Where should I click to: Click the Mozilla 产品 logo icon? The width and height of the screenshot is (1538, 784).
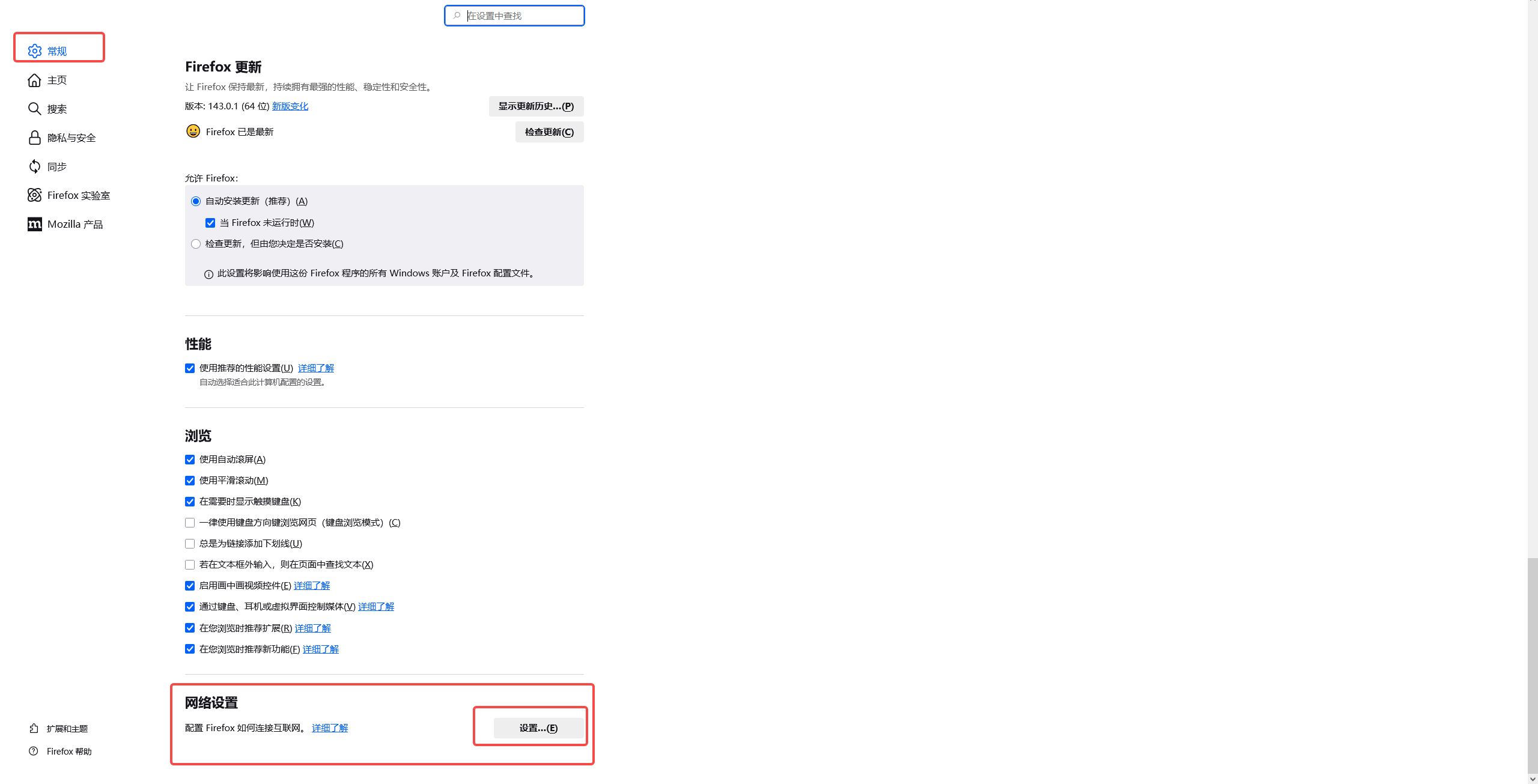35,224
